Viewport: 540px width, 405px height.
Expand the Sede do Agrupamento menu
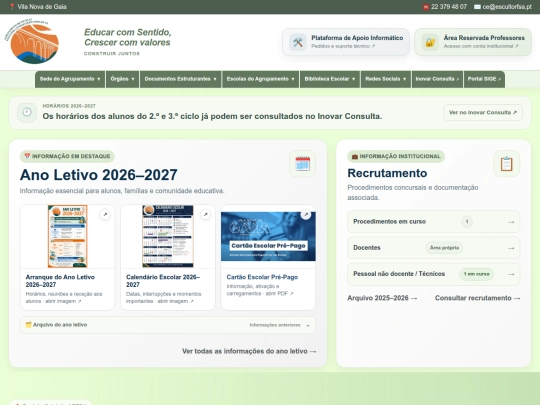(70, 79)
